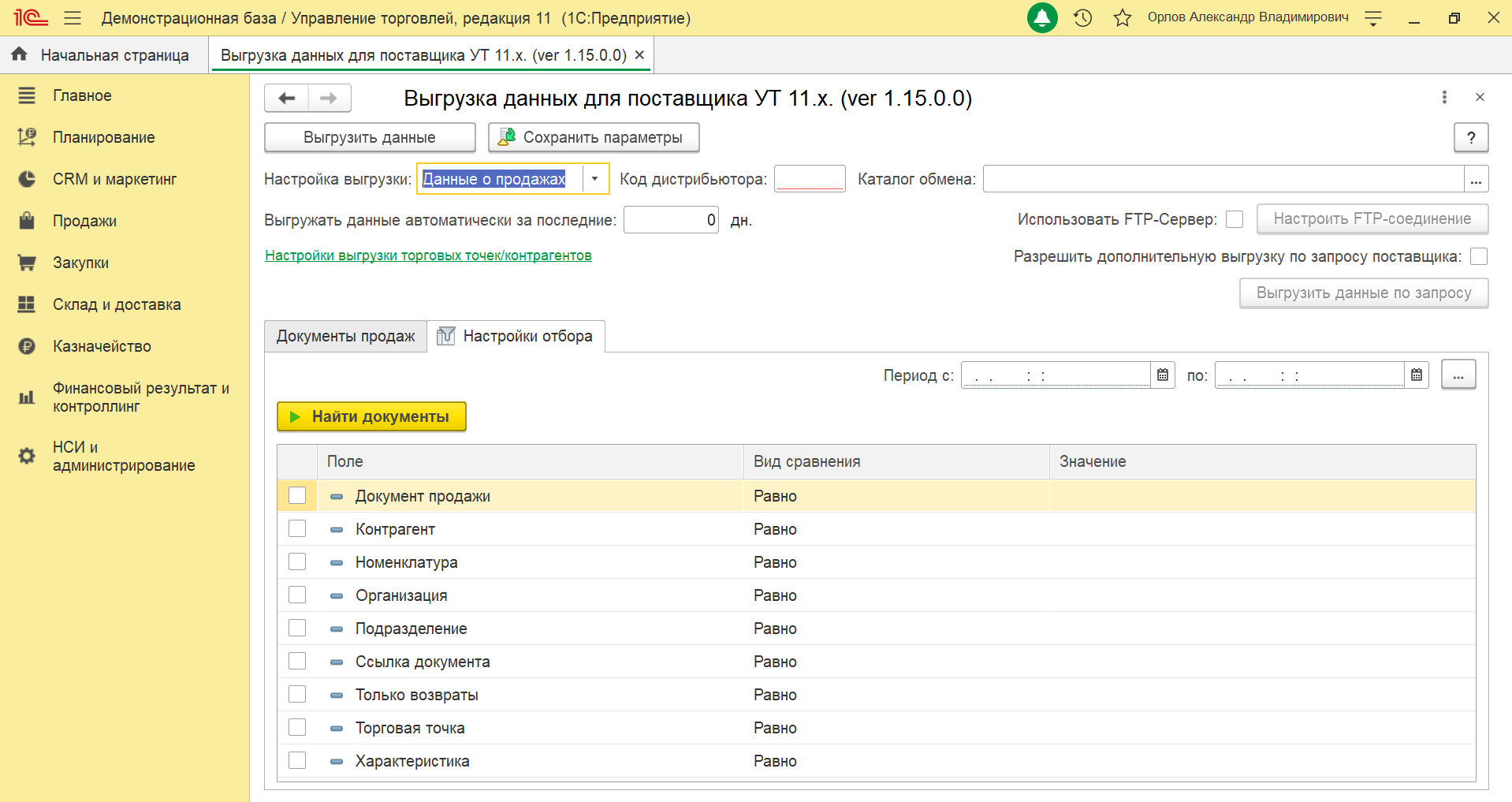This screenshot has height=802, width=1512.
Task: Check the Только возвраты filter checkbox
Action: [x=297, y=694]
